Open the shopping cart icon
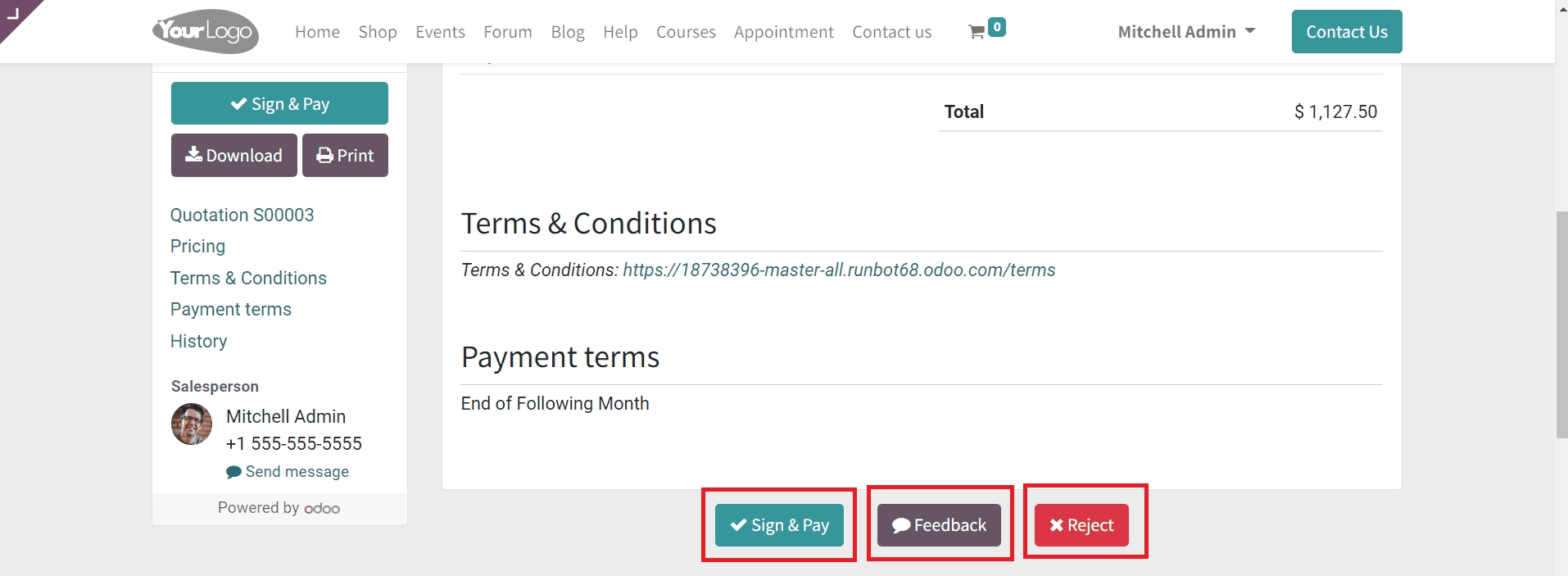The image size is (1568, 576). tap(977, 32)
